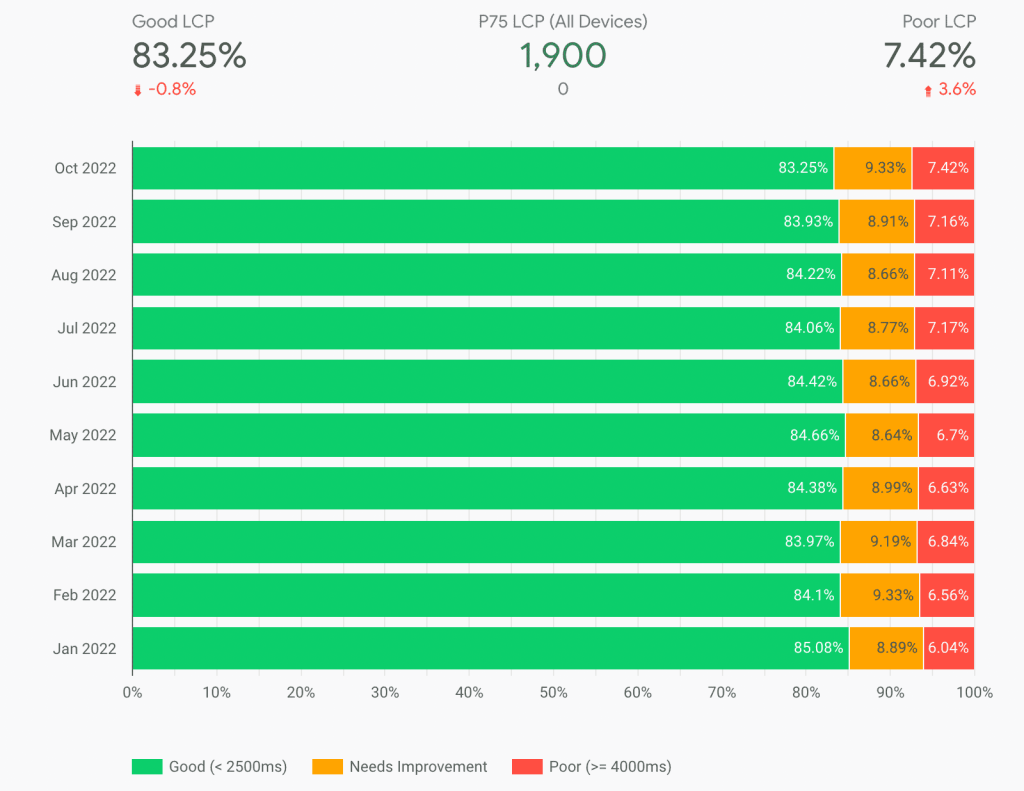Toggle the Good (< 2500ms) legend label

[228, 767]
